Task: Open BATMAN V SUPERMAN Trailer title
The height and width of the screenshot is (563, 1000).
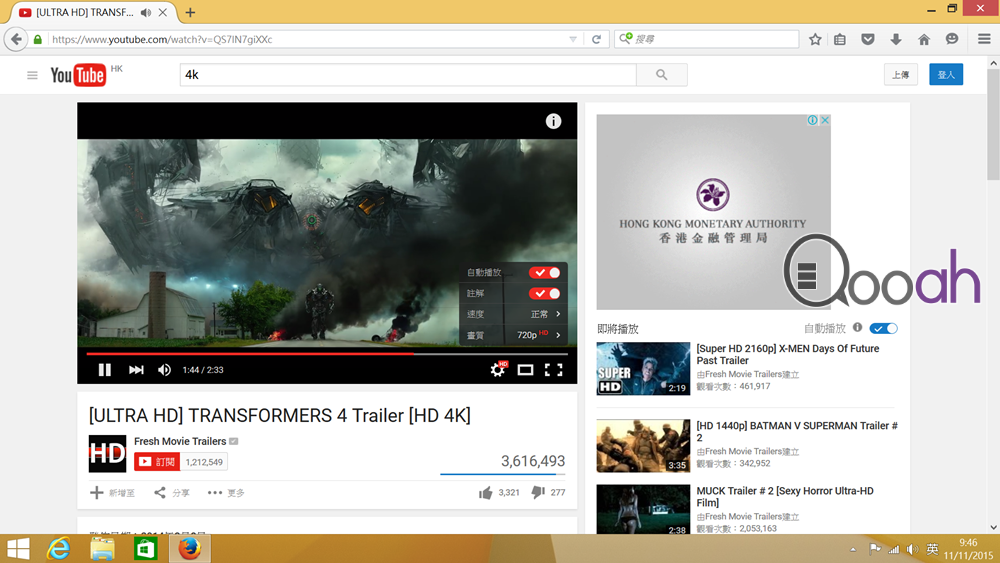Action: click(x=797, y=432)
